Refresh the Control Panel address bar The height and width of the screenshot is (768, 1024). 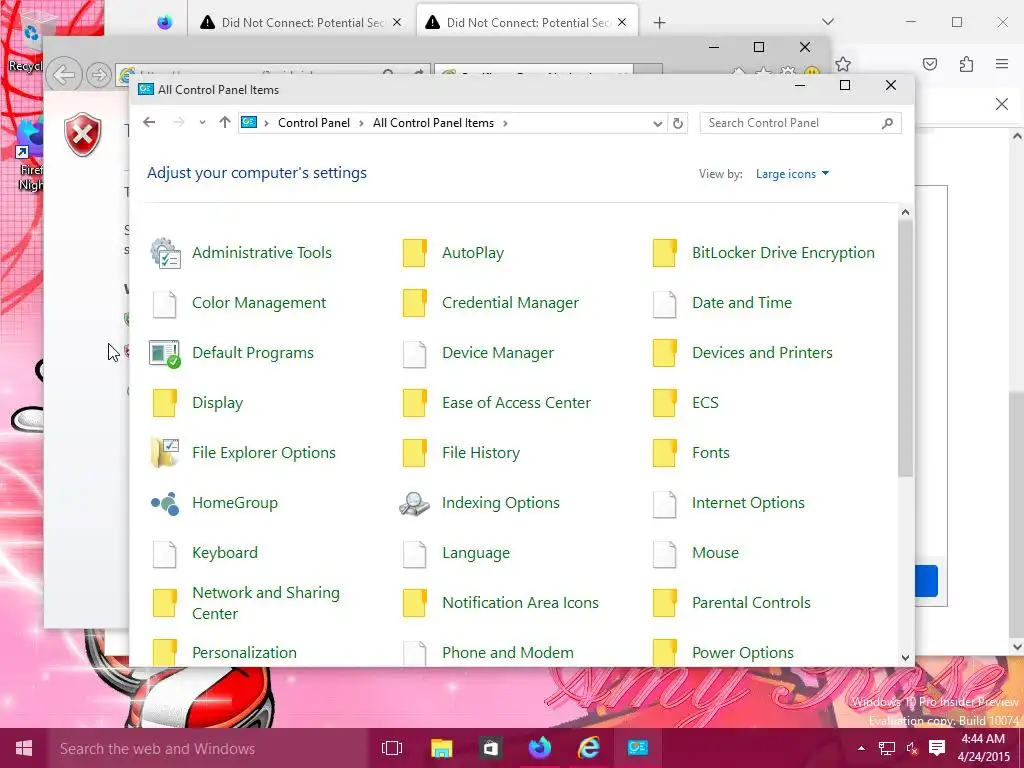coord(678,123)
